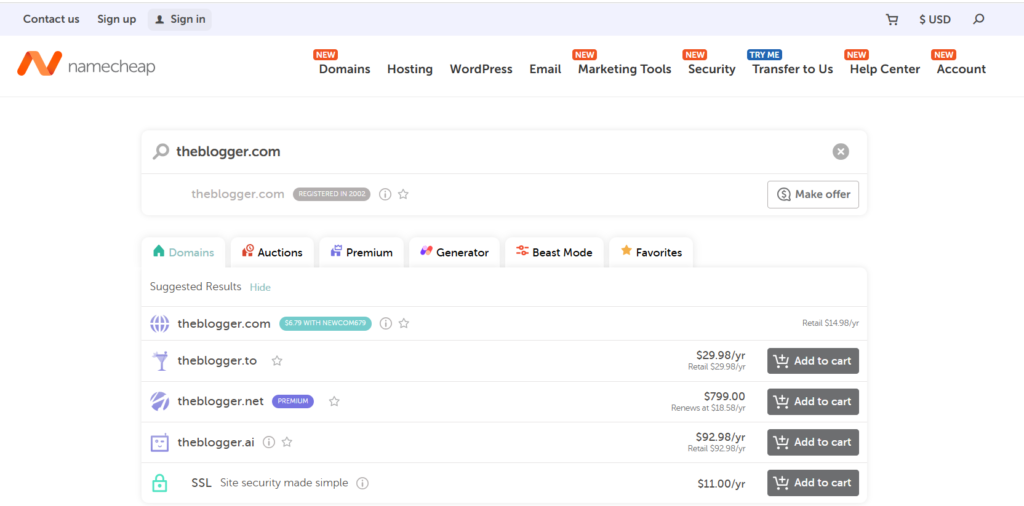1024x506 pixels.
Task: Switch to the Auctions tab
Action: tap(272, 252)
